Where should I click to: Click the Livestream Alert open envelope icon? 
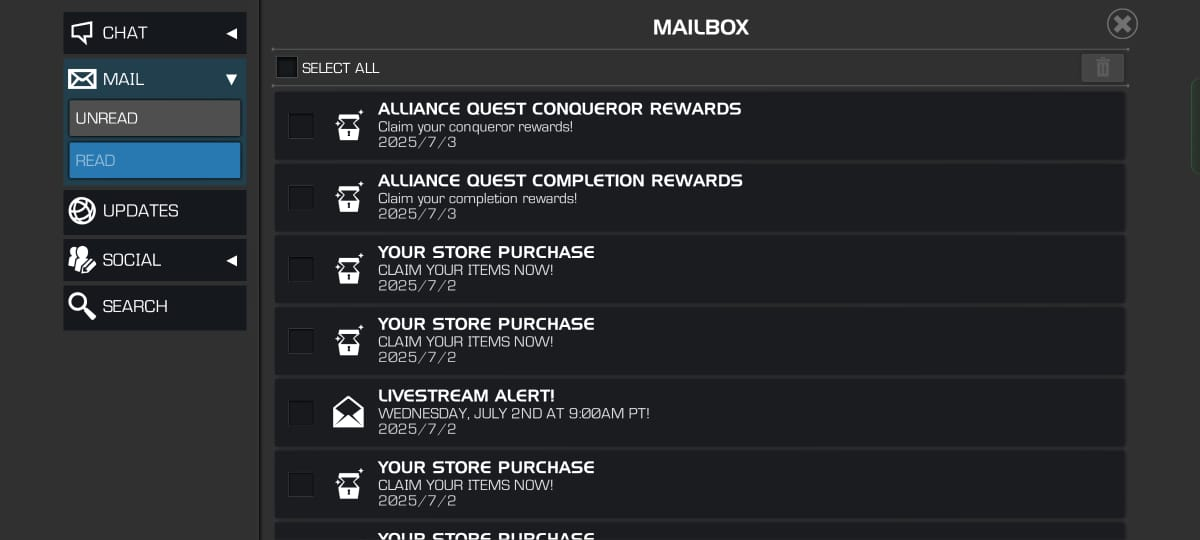[348, 412]
